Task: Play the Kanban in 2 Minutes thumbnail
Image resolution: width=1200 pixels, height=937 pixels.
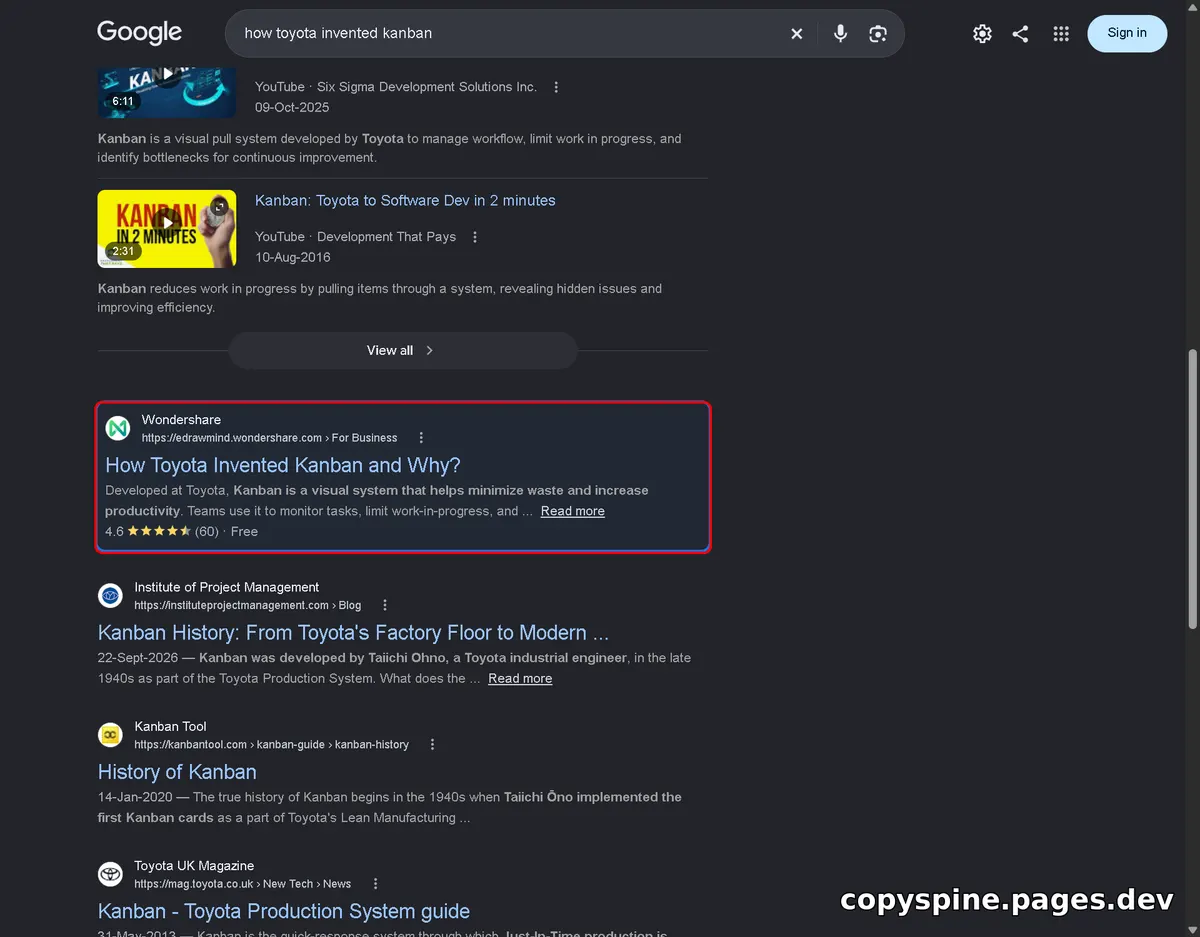Action: (167, 229)
